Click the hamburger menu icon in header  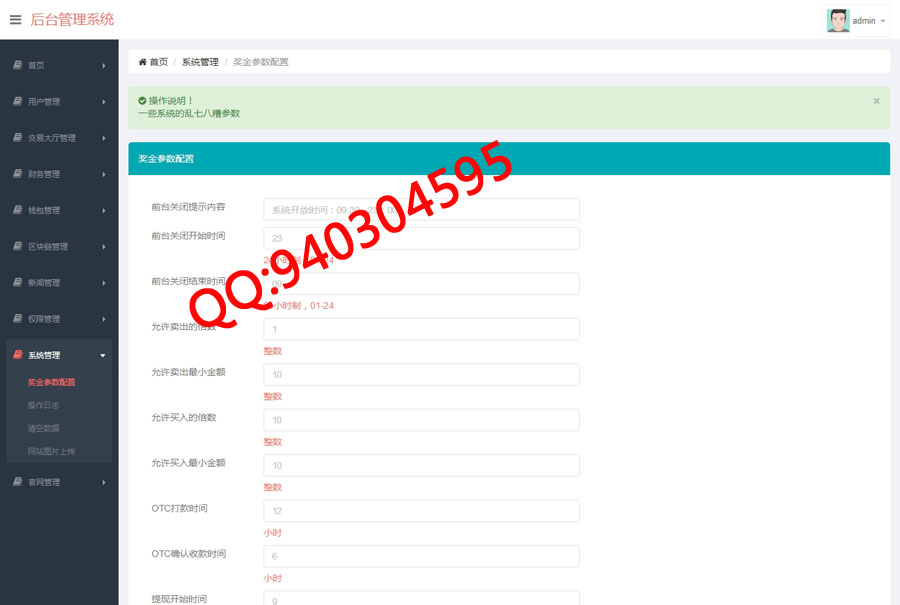tap(15, 20)
